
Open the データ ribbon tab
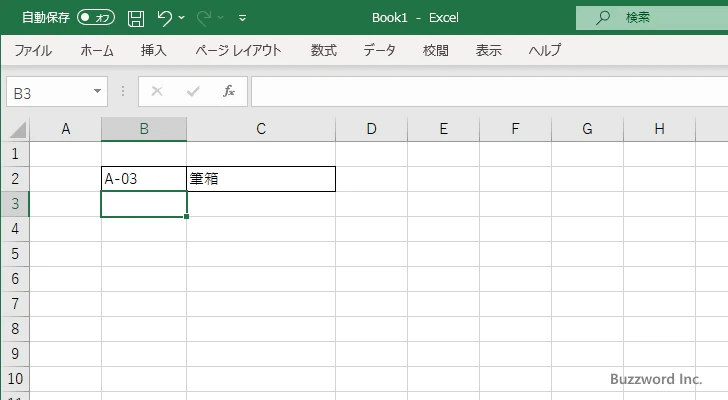(x=379, y=50)
